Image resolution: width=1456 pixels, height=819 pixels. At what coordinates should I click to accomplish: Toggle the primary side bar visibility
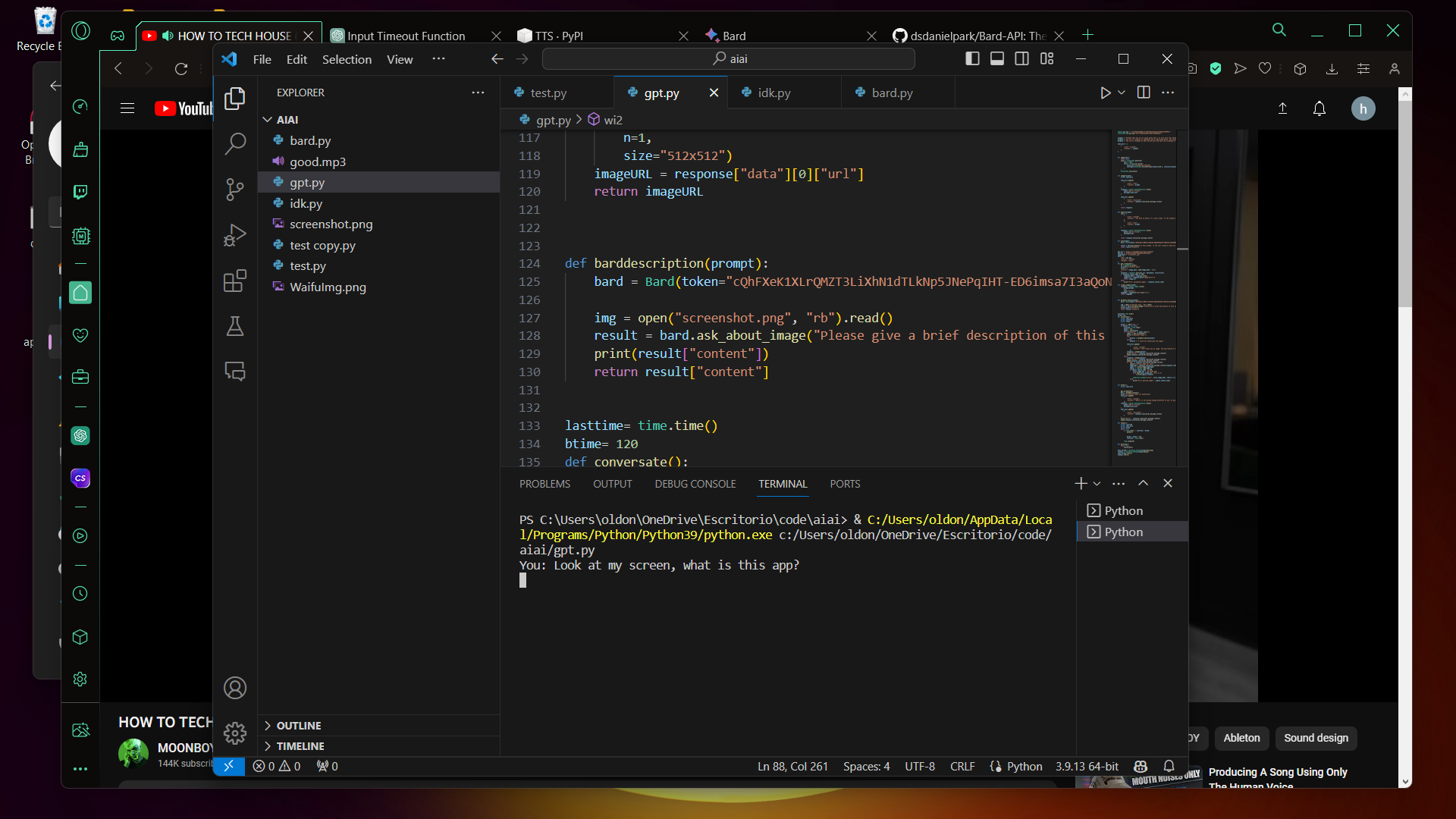972,58
